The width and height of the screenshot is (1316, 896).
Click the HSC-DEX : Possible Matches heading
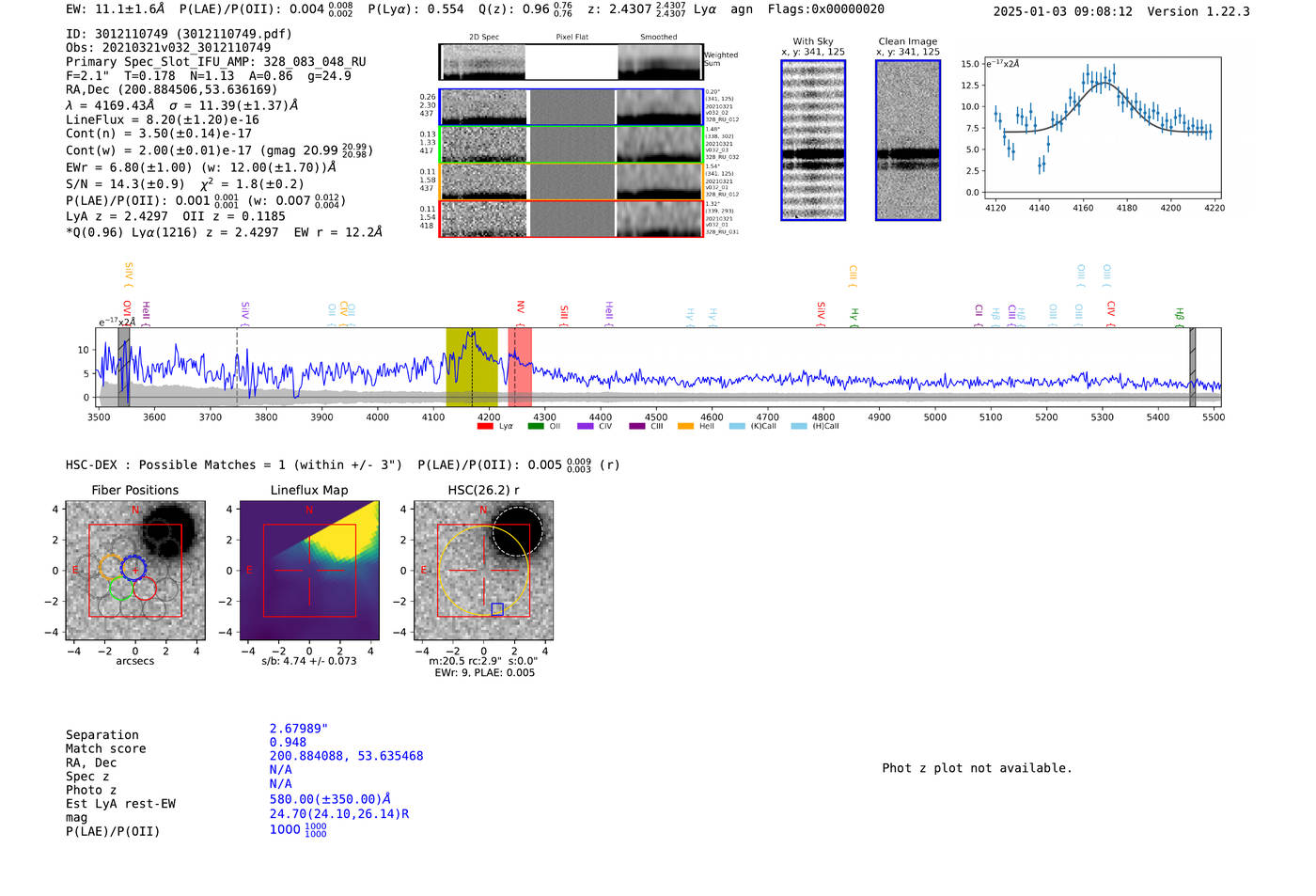pyautogui.click(x=234, y=464)
